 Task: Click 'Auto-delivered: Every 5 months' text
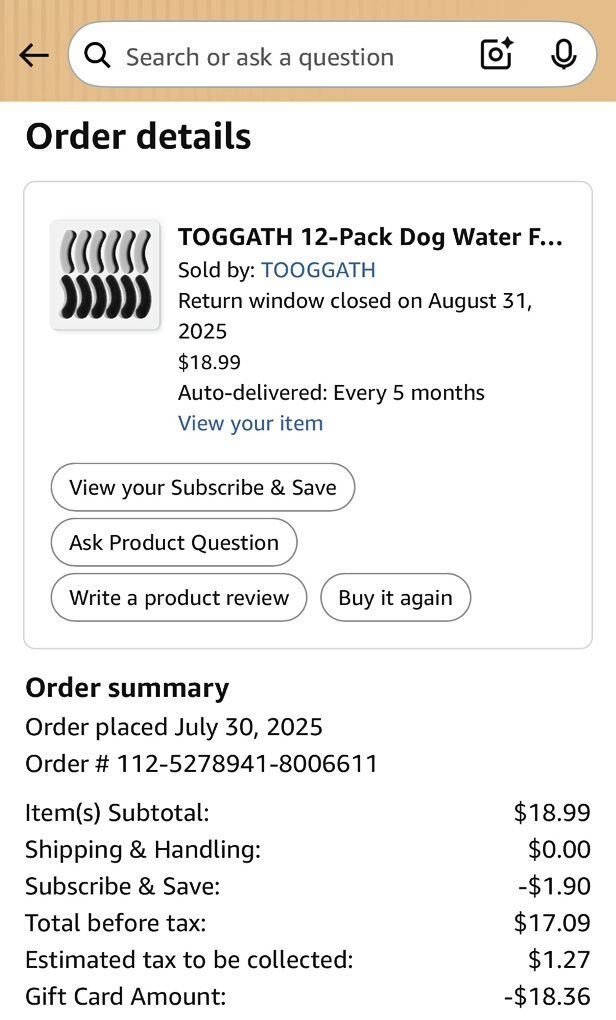pyautogui.click(x=331, y=392)
